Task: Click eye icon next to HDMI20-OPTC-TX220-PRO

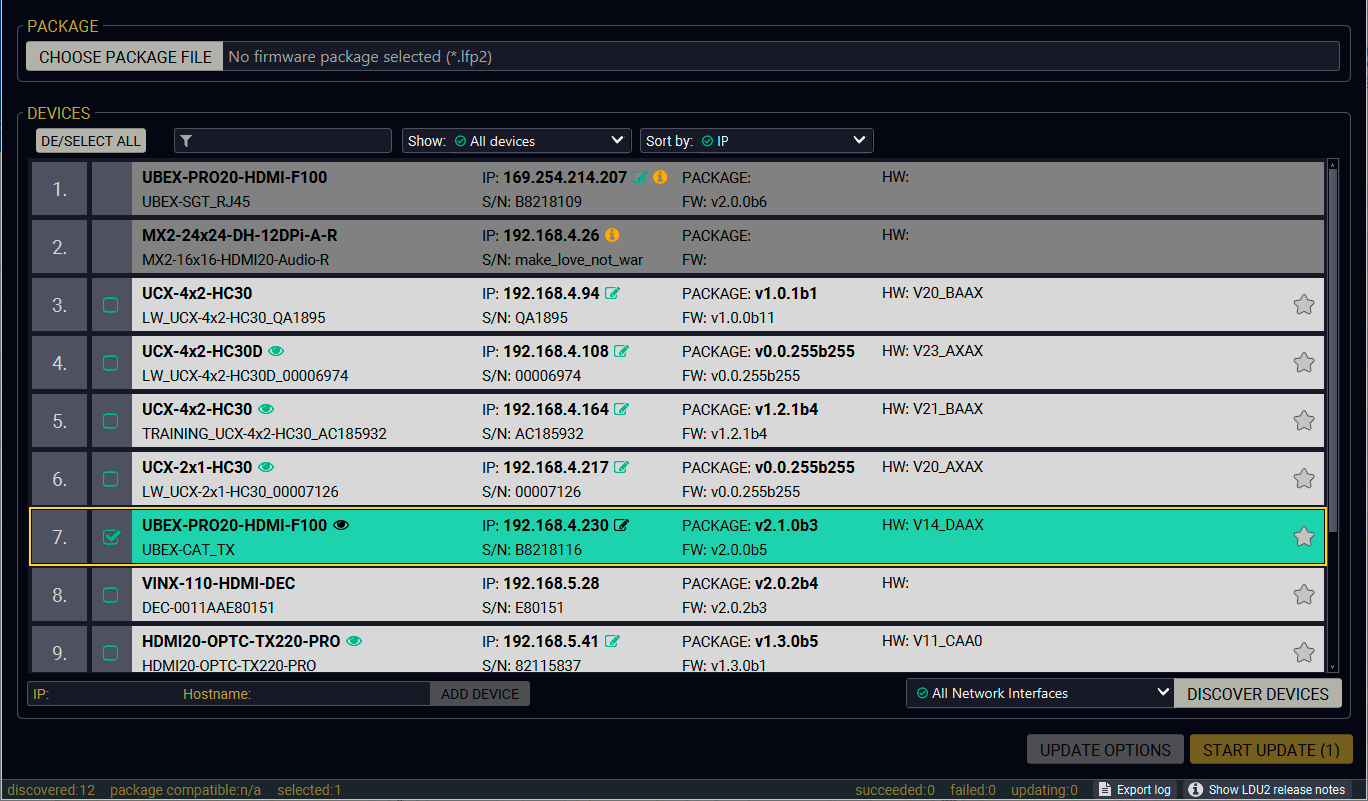Action: [354, 641]
